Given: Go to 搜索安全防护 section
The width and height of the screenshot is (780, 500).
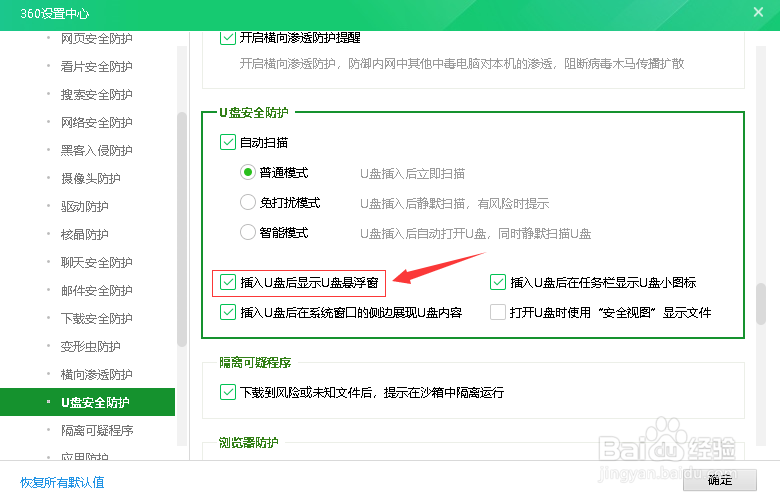Looking at the screenshot, I should [97, 95].
